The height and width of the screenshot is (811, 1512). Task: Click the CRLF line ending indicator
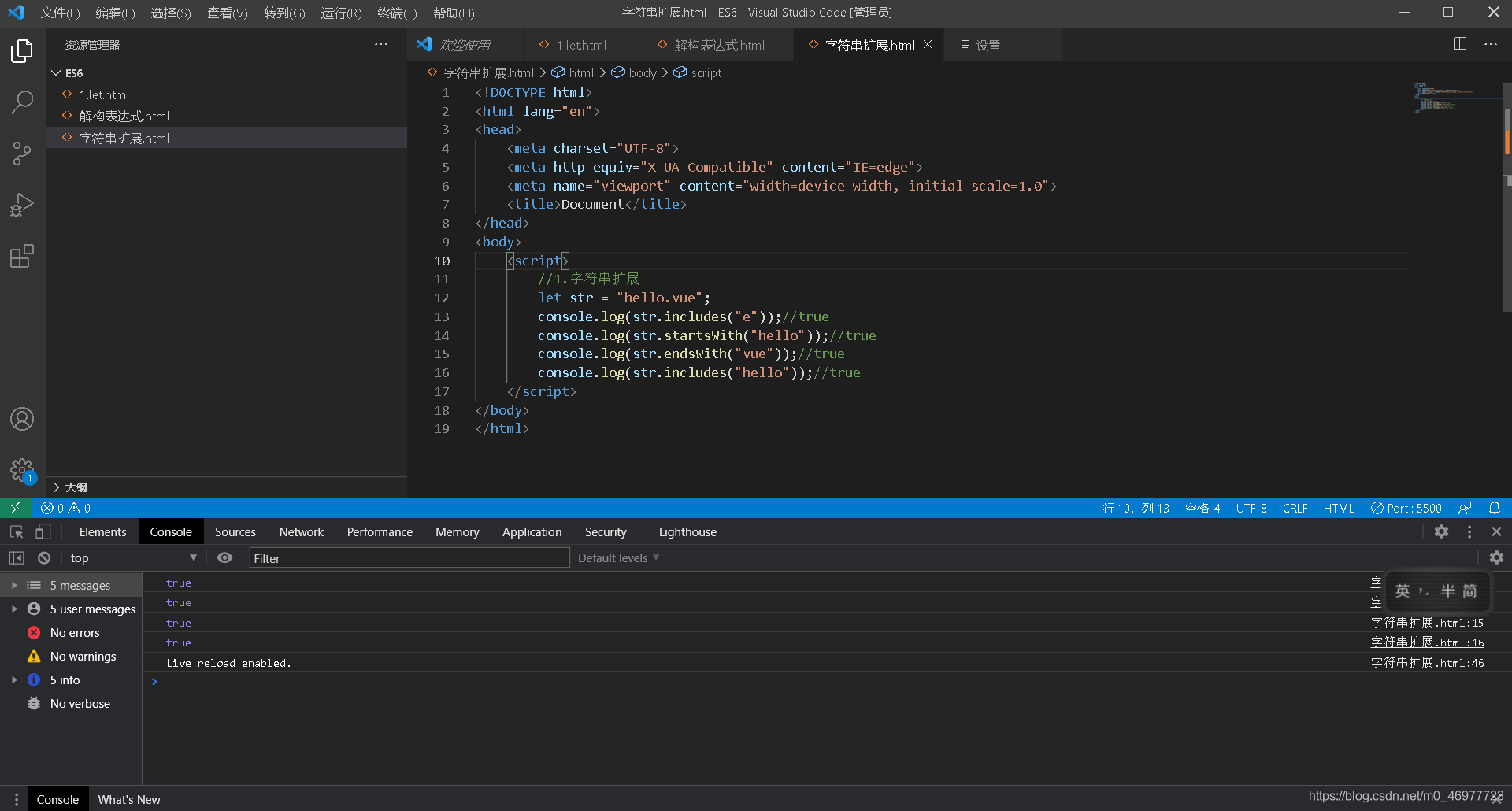[x=1295, y=508]
